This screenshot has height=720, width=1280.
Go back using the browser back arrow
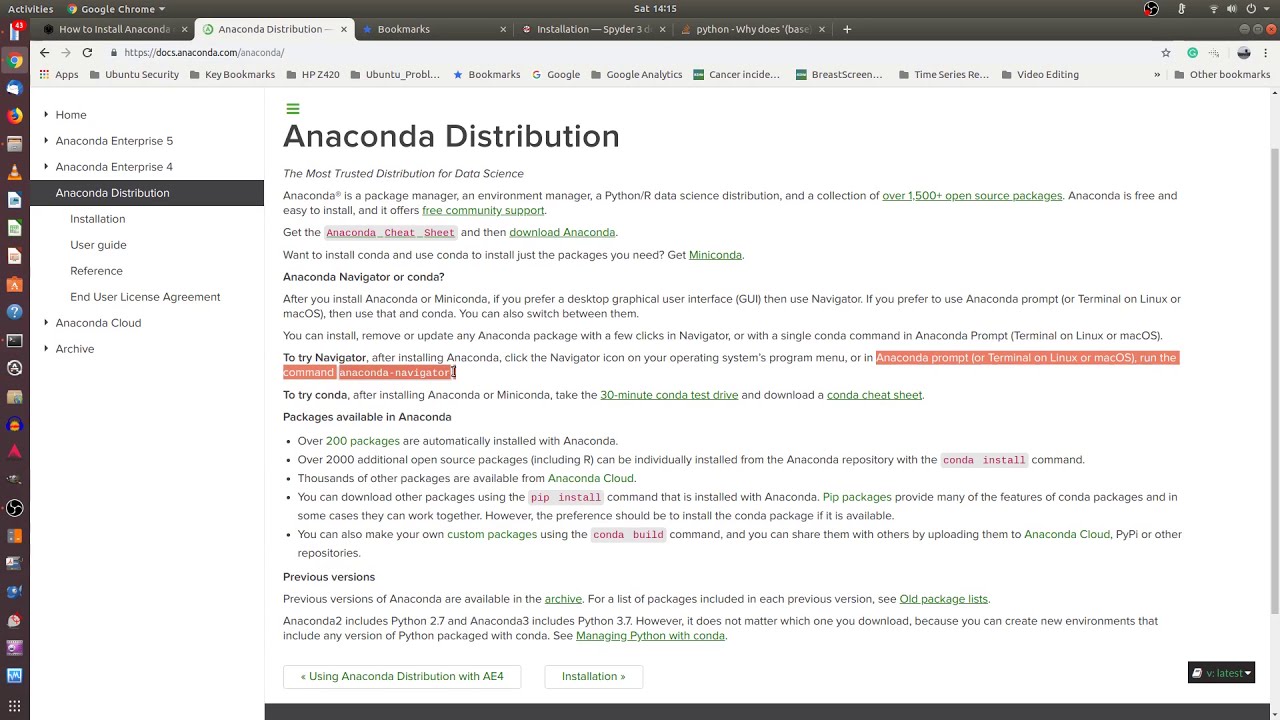tap(44, 52)
